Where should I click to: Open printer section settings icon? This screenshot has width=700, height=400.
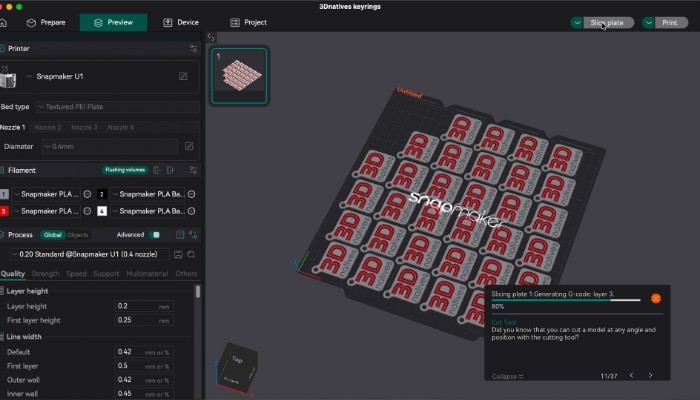click(193, 47)
